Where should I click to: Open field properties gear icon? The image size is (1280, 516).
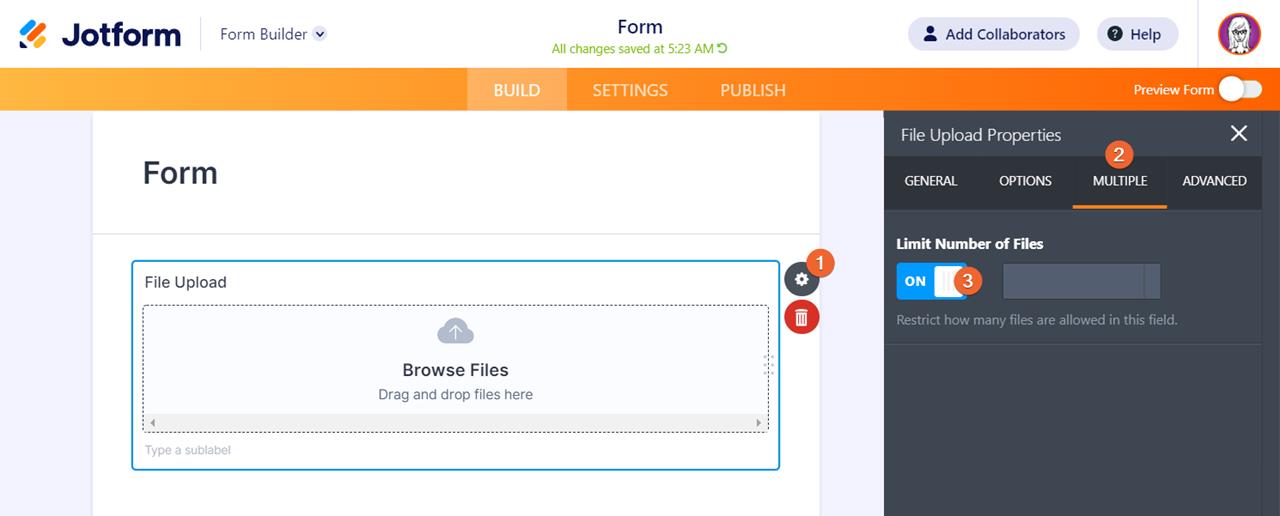[800, 280]
